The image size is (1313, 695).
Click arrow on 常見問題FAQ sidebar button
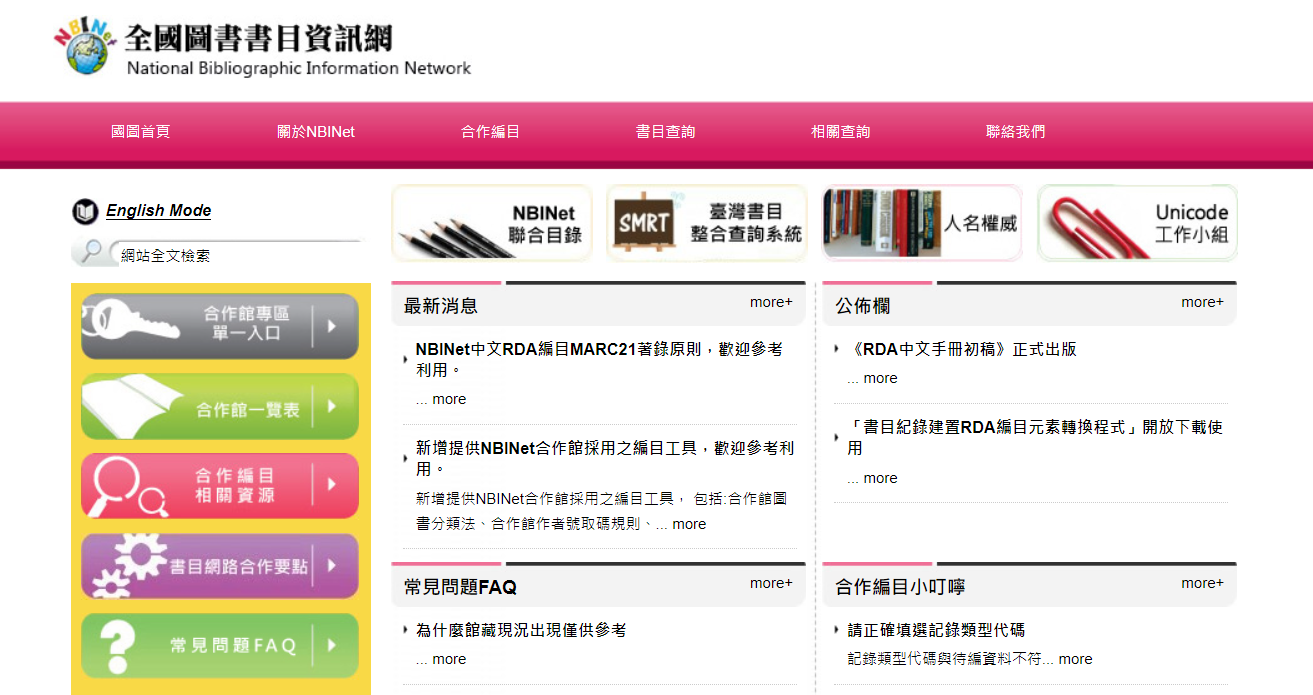coord(331,646)
